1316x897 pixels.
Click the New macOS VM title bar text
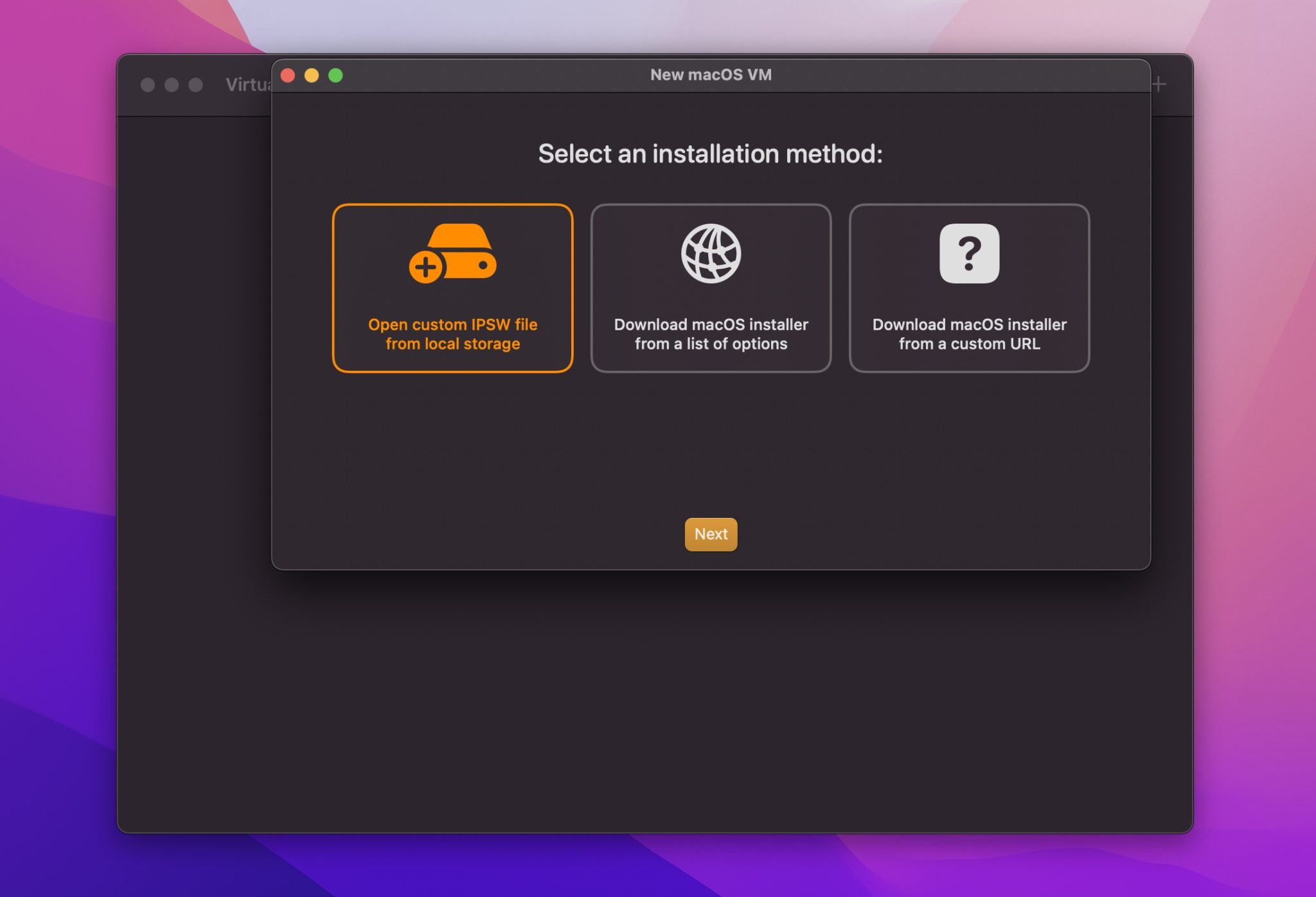(710, 75)
